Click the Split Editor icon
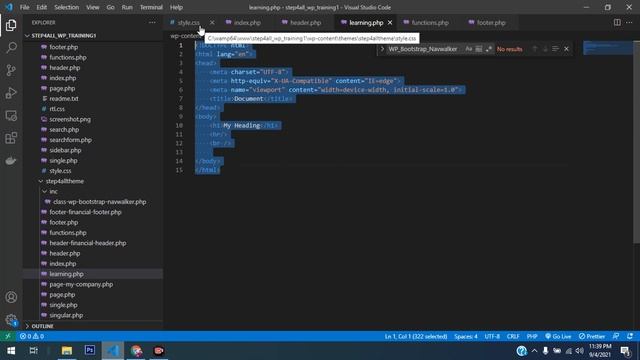640x360 pixels. point(617,22)
